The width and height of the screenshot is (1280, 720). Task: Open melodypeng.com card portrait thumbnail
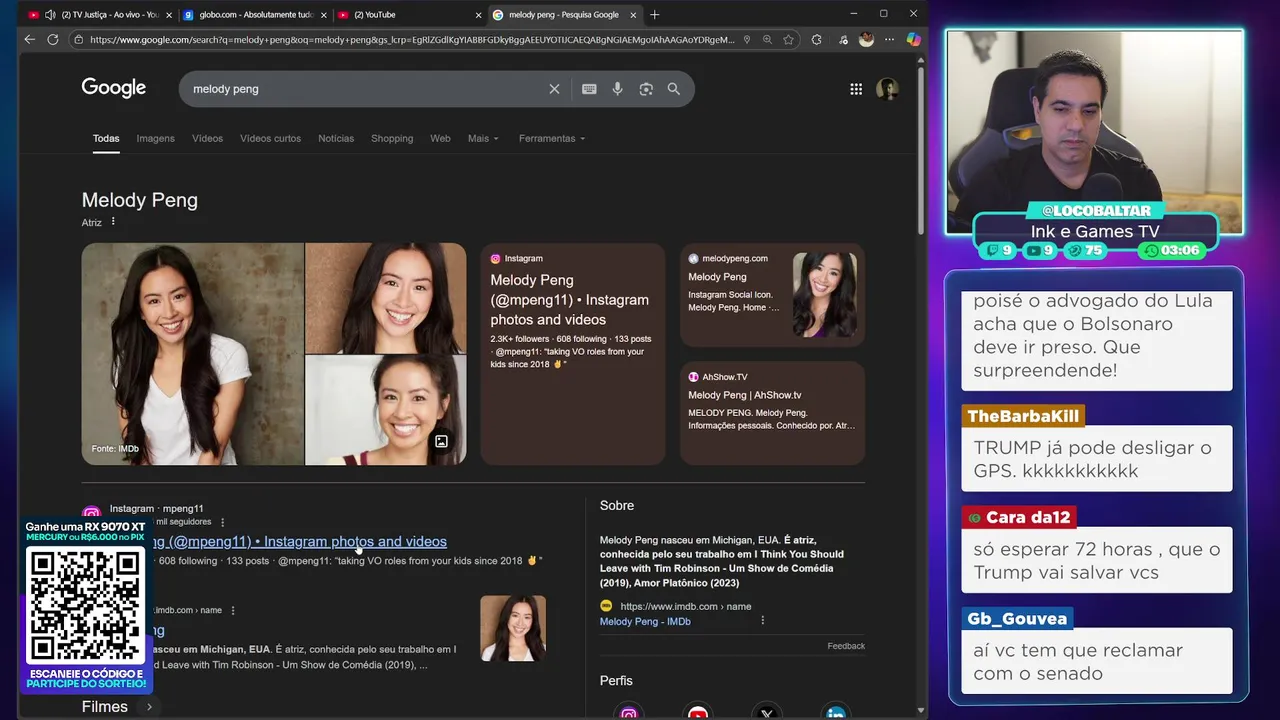[x=825, y=294]
